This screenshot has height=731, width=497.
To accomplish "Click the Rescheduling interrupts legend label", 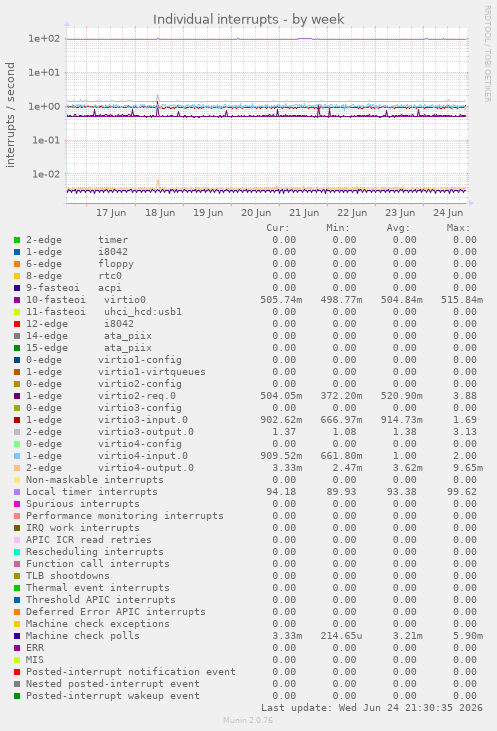I will pos(95,552).
